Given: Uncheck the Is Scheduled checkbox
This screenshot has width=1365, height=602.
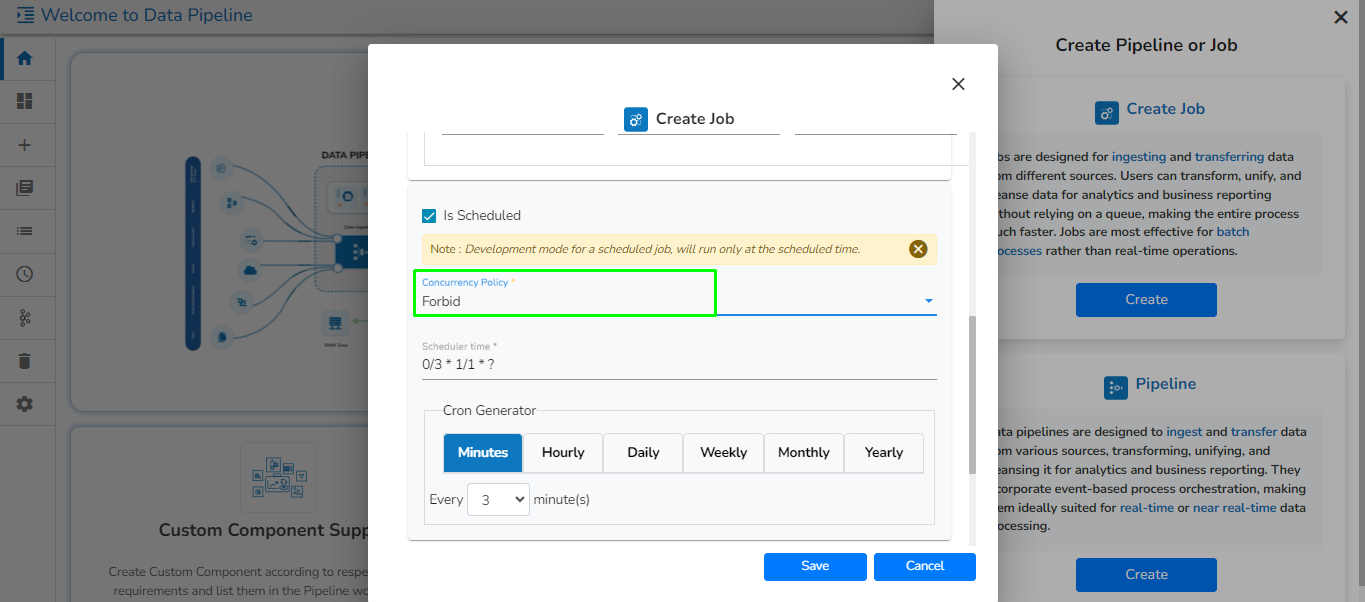Looking at the screenshot, I should [429, 216].
